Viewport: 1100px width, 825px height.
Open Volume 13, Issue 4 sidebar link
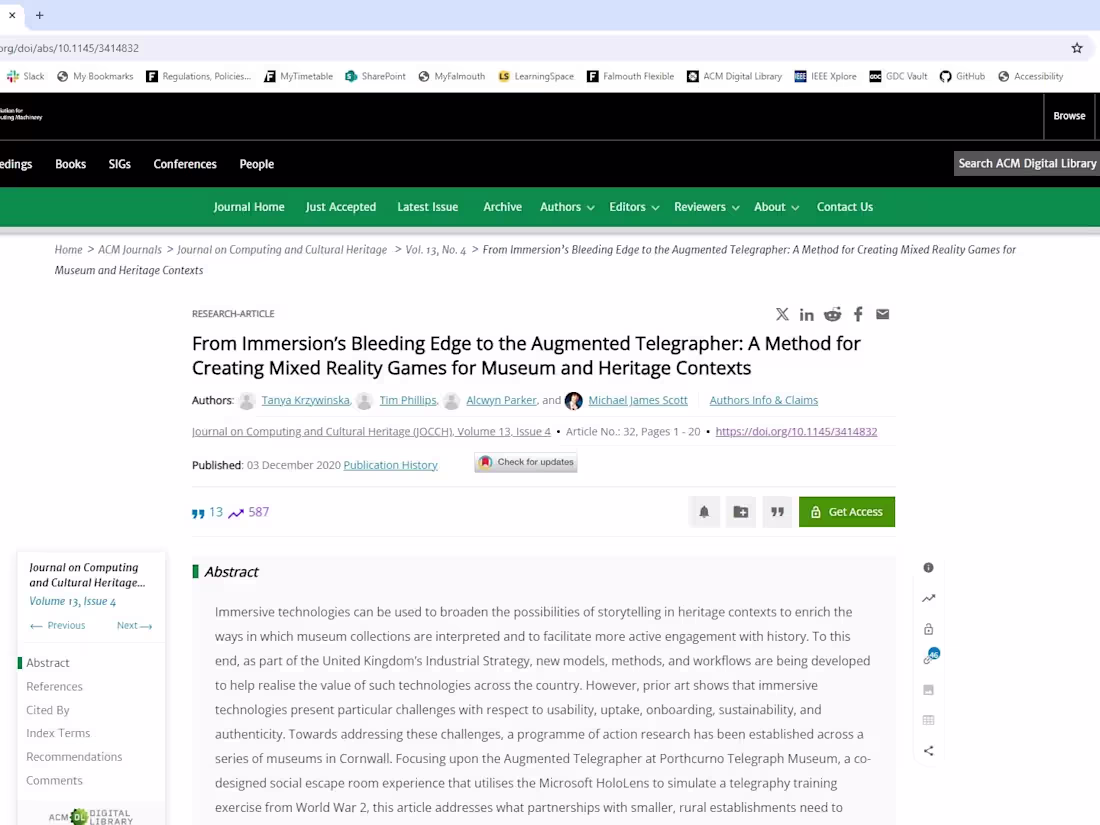pyautogui.click(x=73, y=601)
